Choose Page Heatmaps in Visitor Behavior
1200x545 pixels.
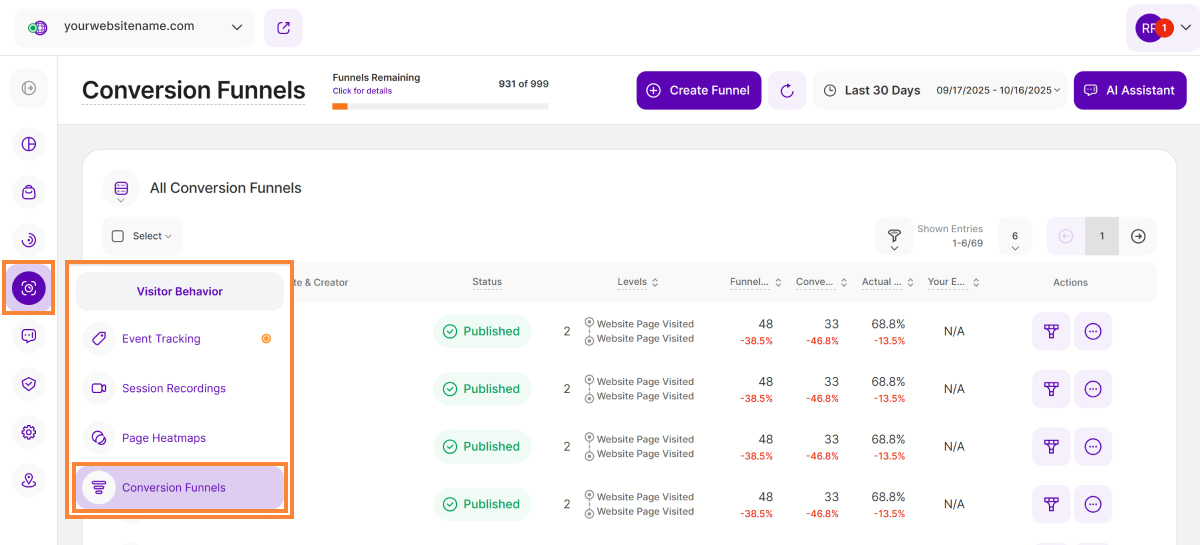pyautogui.click(x=163, y=438)
